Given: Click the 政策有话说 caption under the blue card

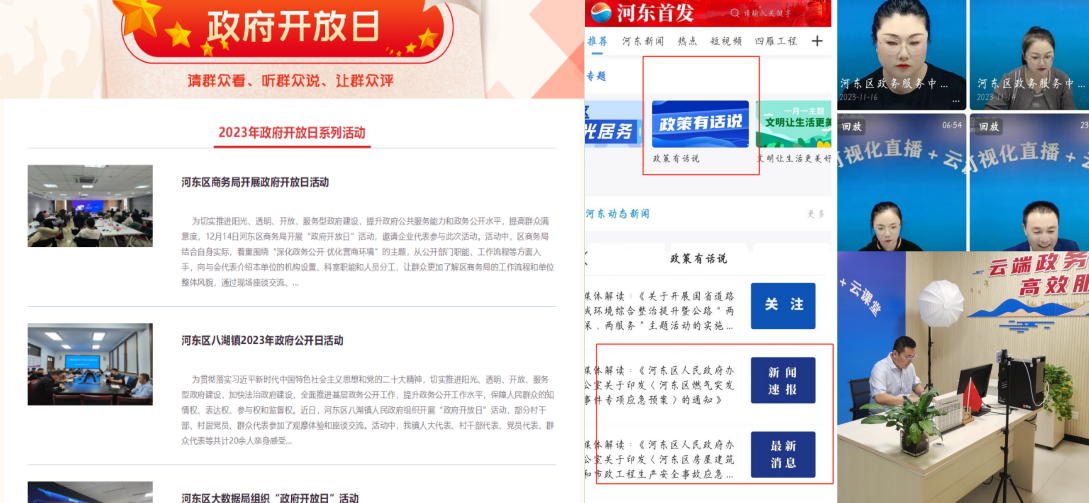Looking at the screenshot, I should tap(676, 158).
